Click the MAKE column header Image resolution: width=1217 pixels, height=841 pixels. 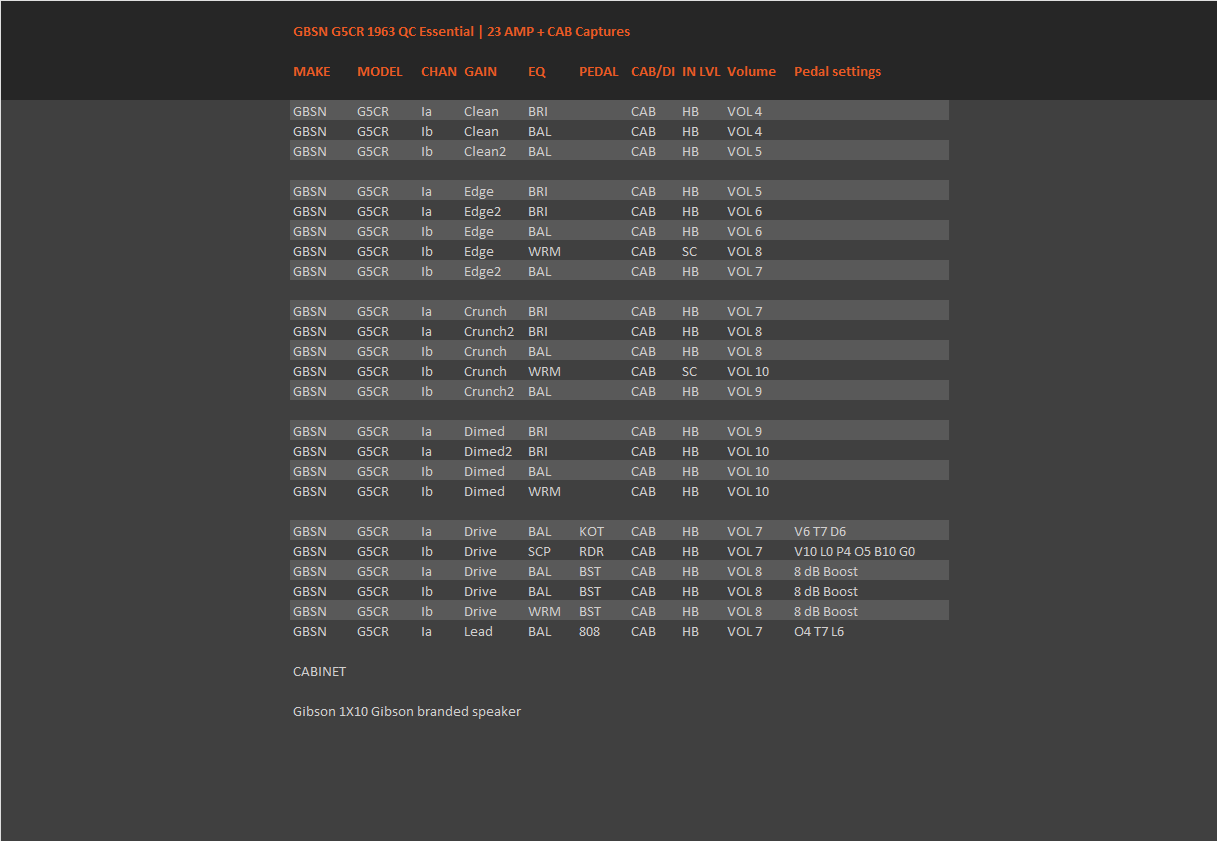[x=311, y=71]
